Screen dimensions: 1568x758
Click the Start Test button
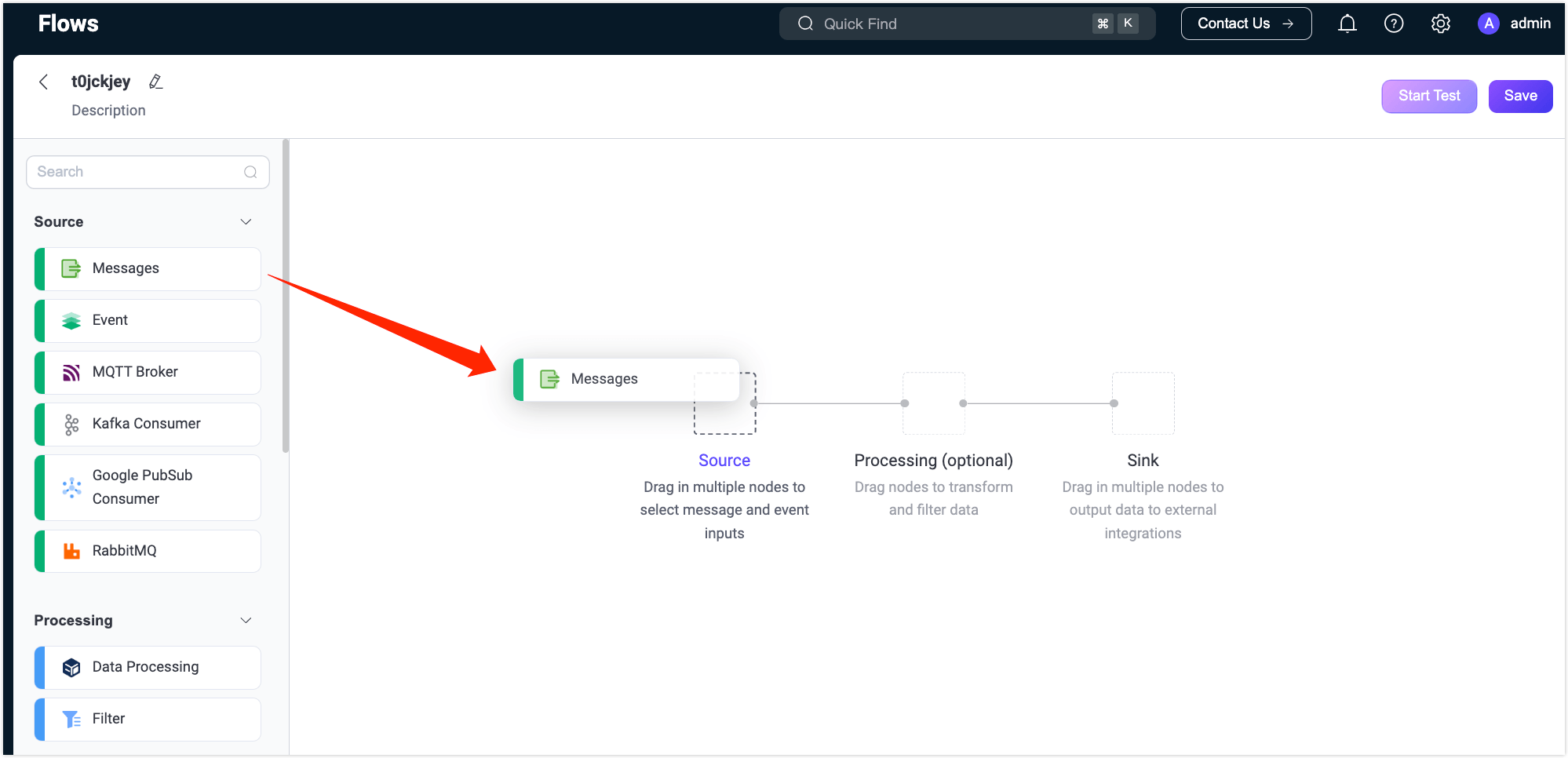(x=1428, y=96)
